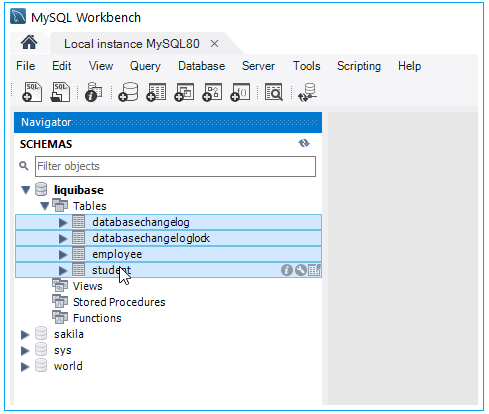Refresh the SCHEMAS list
The height and width of the screenshot is (414, 489).
point(304,143)
